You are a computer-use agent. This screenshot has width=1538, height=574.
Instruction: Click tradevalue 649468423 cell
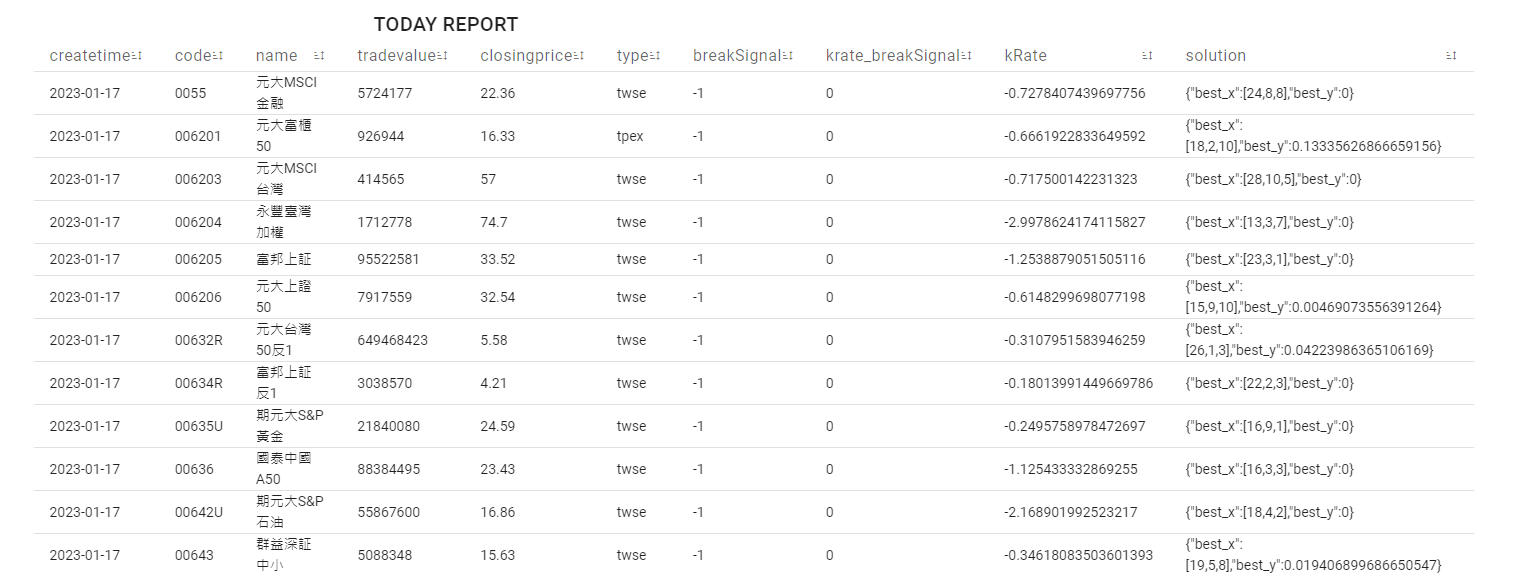pos(392,340)
